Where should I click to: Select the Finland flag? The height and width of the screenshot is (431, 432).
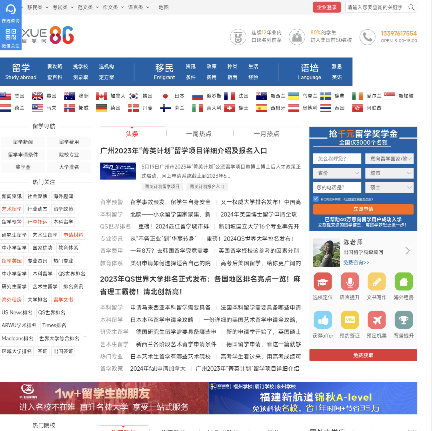click(x=165, y=108)
